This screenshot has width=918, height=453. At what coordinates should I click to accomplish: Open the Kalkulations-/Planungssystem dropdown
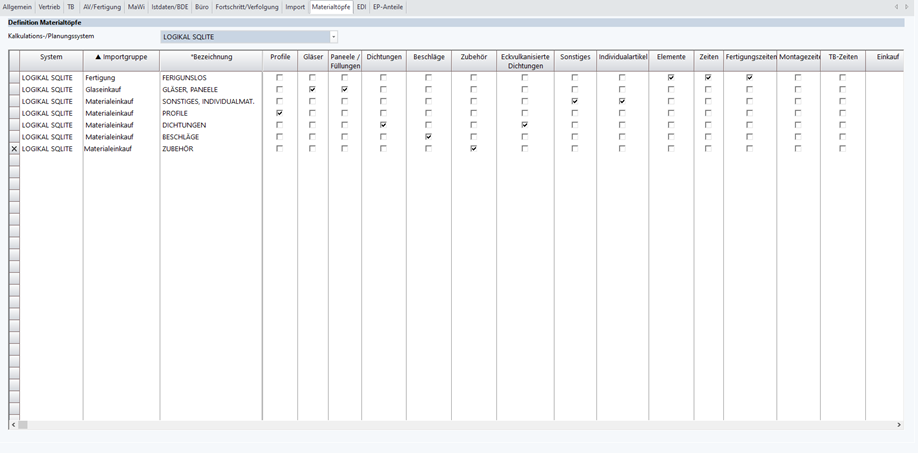(x=333, y=37)
